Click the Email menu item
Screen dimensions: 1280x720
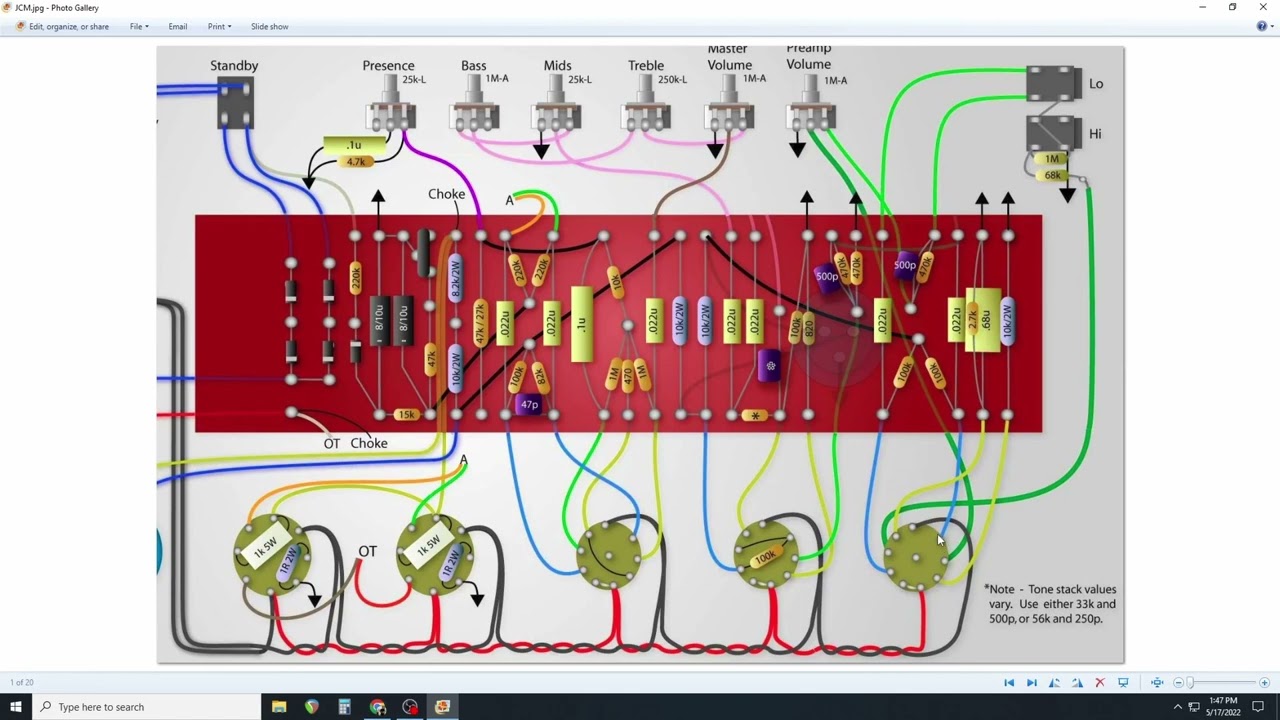coord(178,27)
